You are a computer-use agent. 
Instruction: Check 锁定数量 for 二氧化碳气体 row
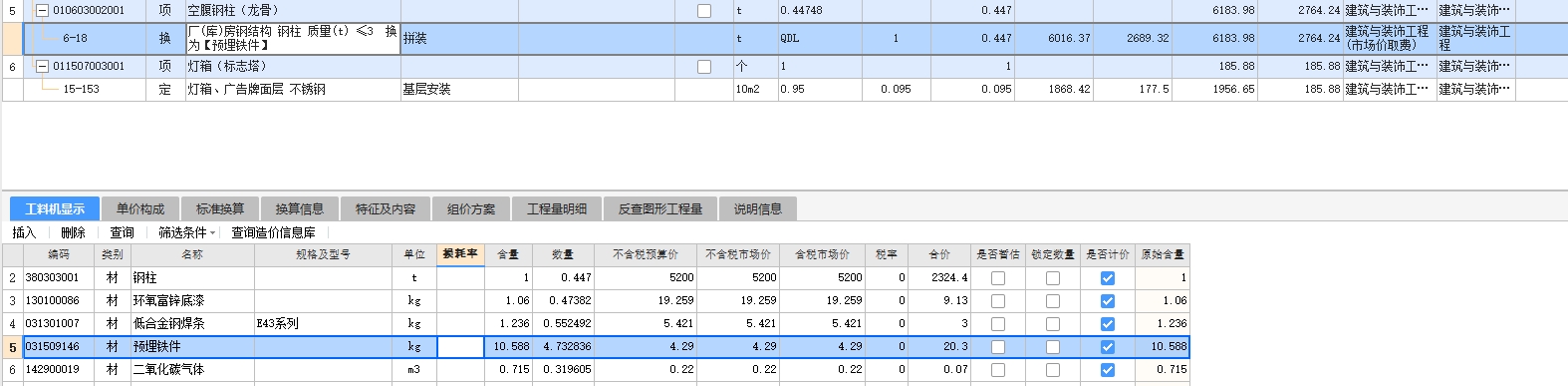click(x=1053, y=370)
